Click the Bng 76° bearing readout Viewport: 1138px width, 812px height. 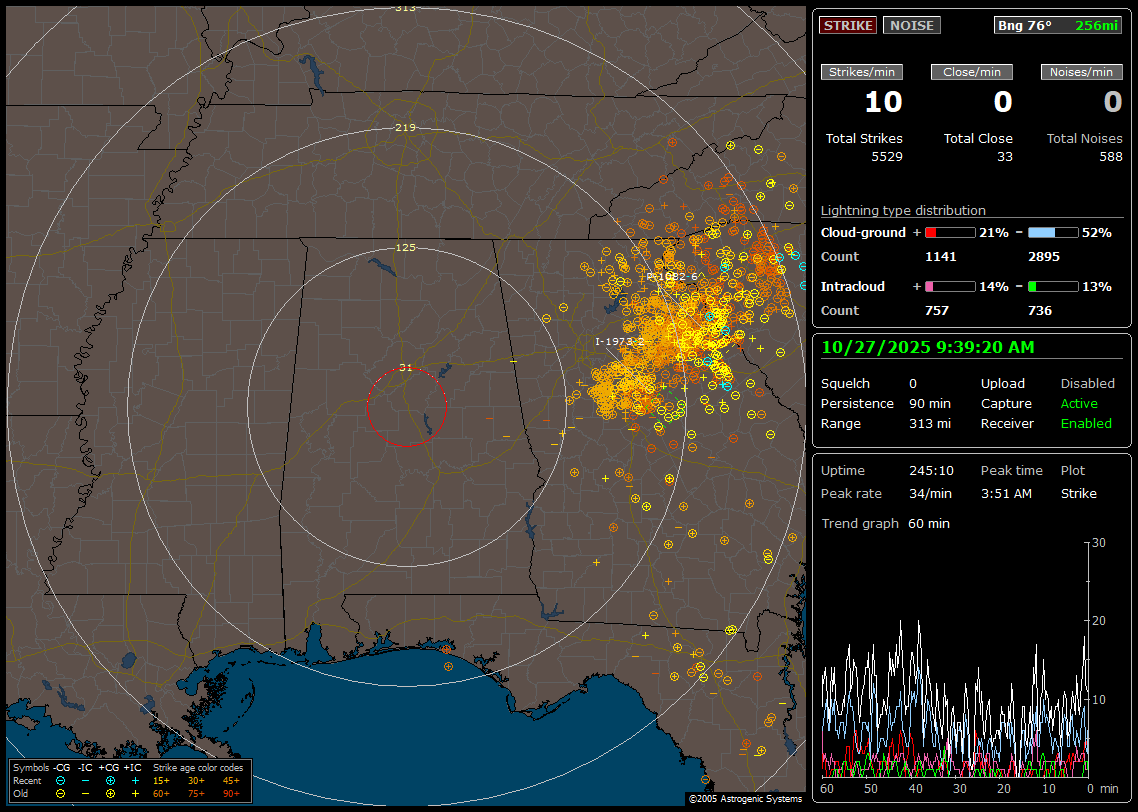(x=1025, y=26)
